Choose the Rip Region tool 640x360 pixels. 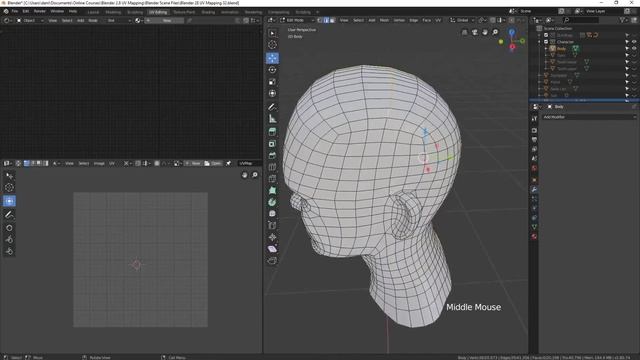point(272,261)
